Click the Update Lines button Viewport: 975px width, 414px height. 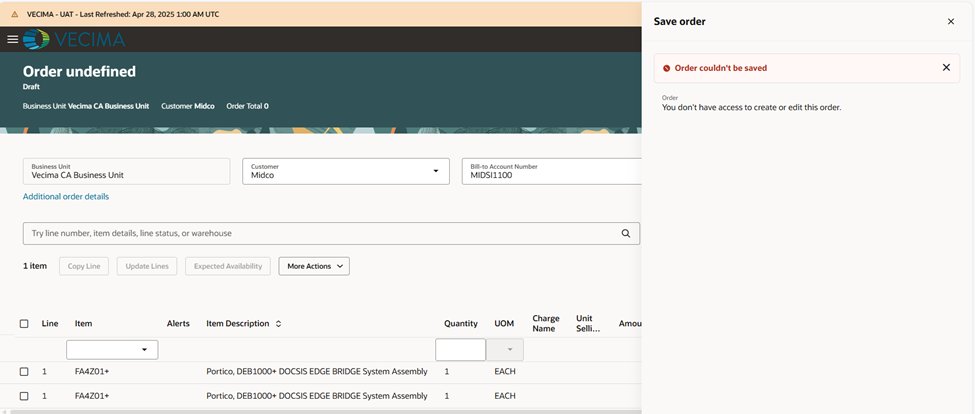tap(147, 266)
